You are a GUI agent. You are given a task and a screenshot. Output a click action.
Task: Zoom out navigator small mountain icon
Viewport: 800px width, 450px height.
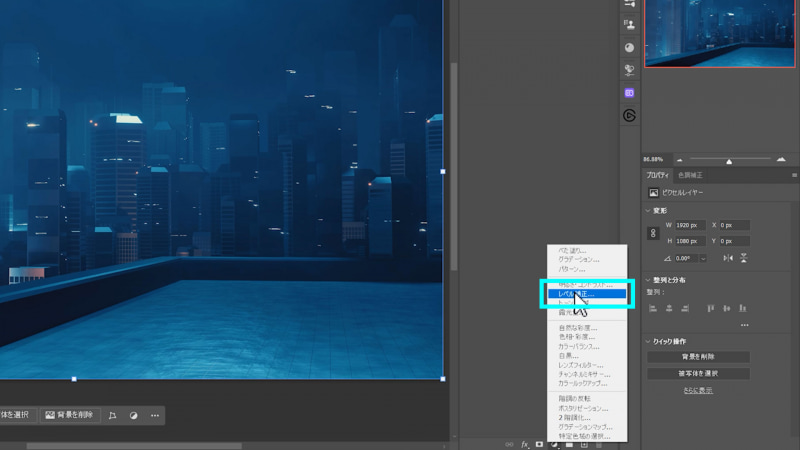[680, 160]
